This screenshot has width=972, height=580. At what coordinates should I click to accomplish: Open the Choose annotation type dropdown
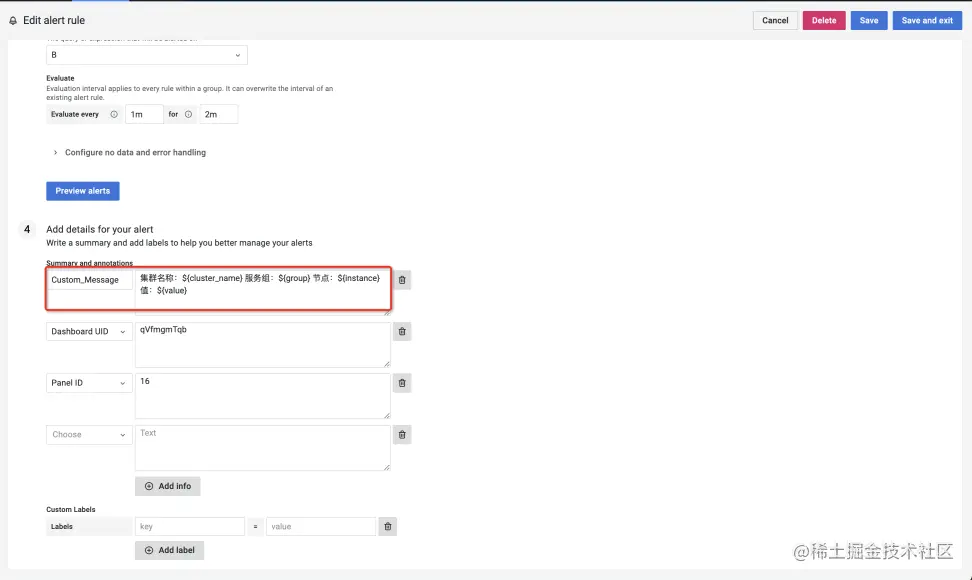[89, 434]
